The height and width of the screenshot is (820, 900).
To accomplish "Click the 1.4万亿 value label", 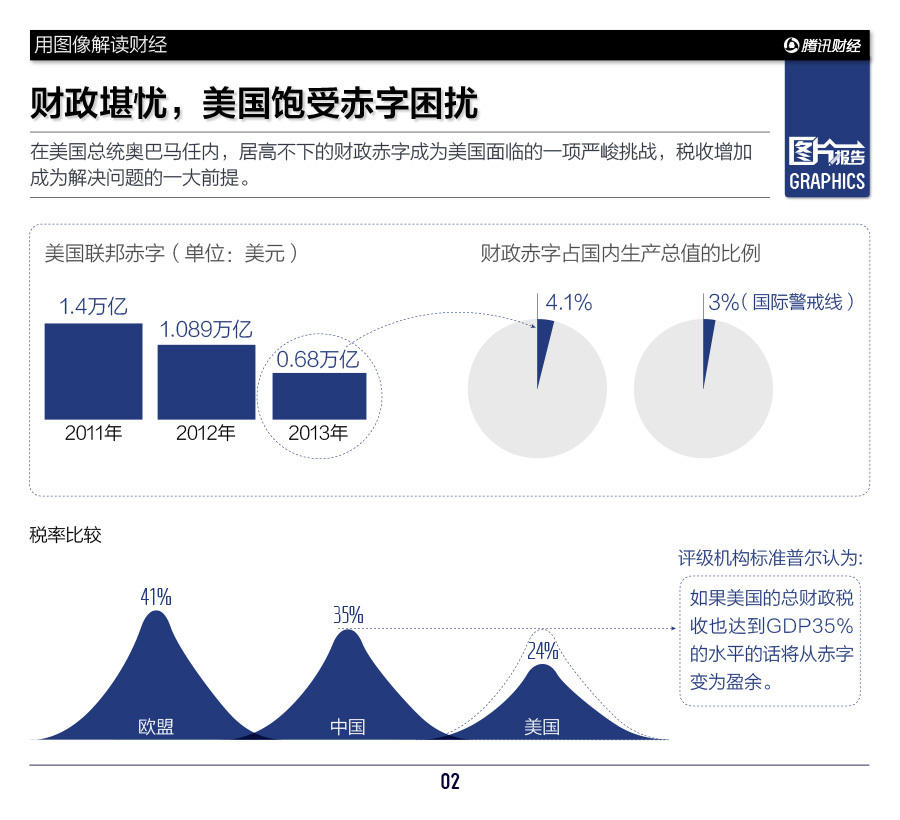I will [x=93, y=307].
